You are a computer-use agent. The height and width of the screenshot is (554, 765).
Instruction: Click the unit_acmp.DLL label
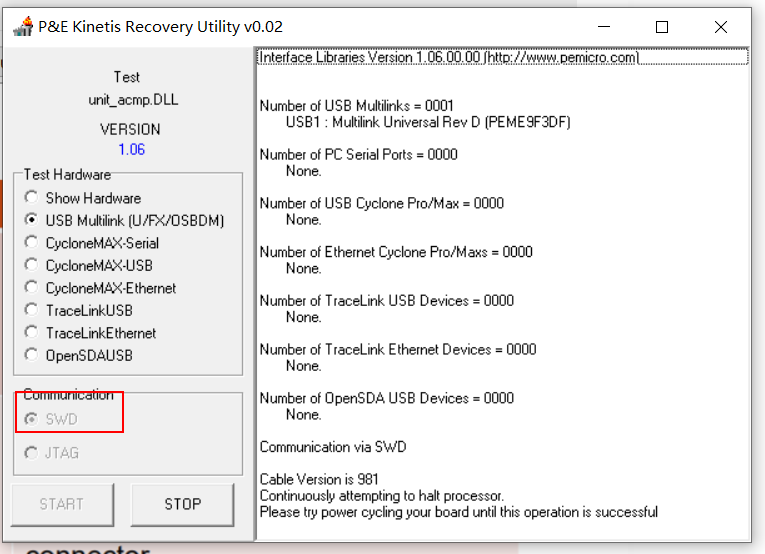coord(133,100)
